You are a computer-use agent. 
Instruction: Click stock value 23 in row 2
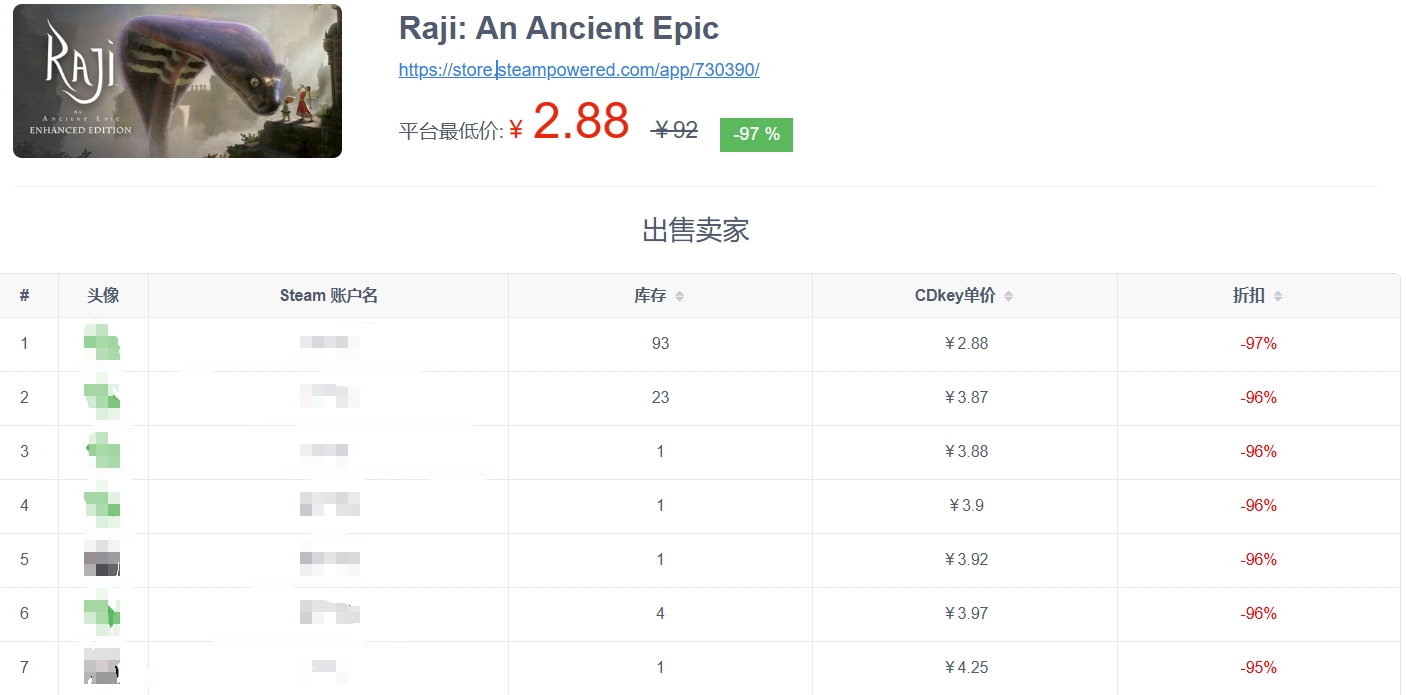click(660, 397)
